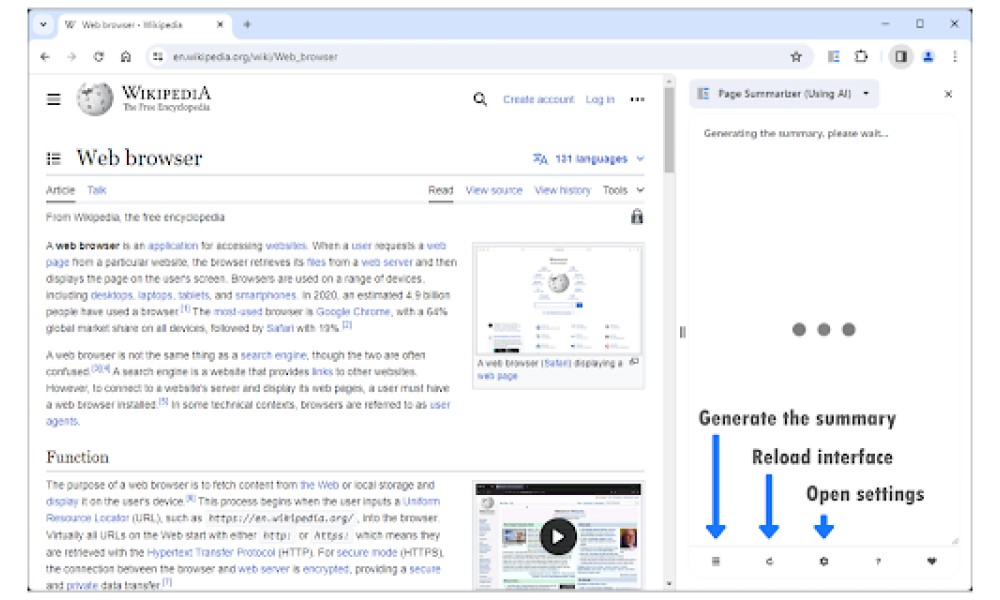1000x600 pixels.
Task: Toggle the table of contents icon
Action: click(54, 158)
